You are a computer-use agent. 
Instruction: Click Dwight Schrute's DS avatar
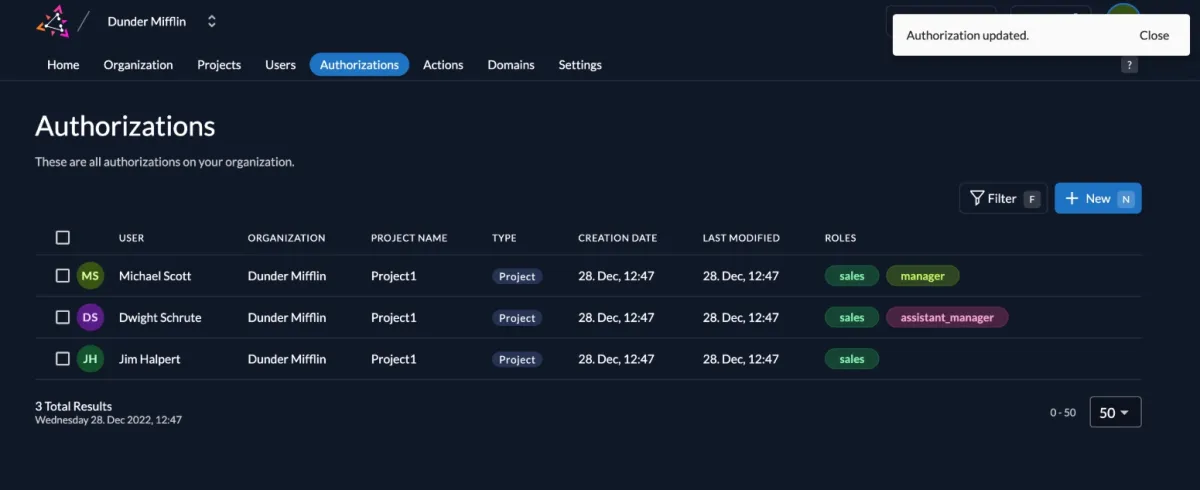point(90,318)
